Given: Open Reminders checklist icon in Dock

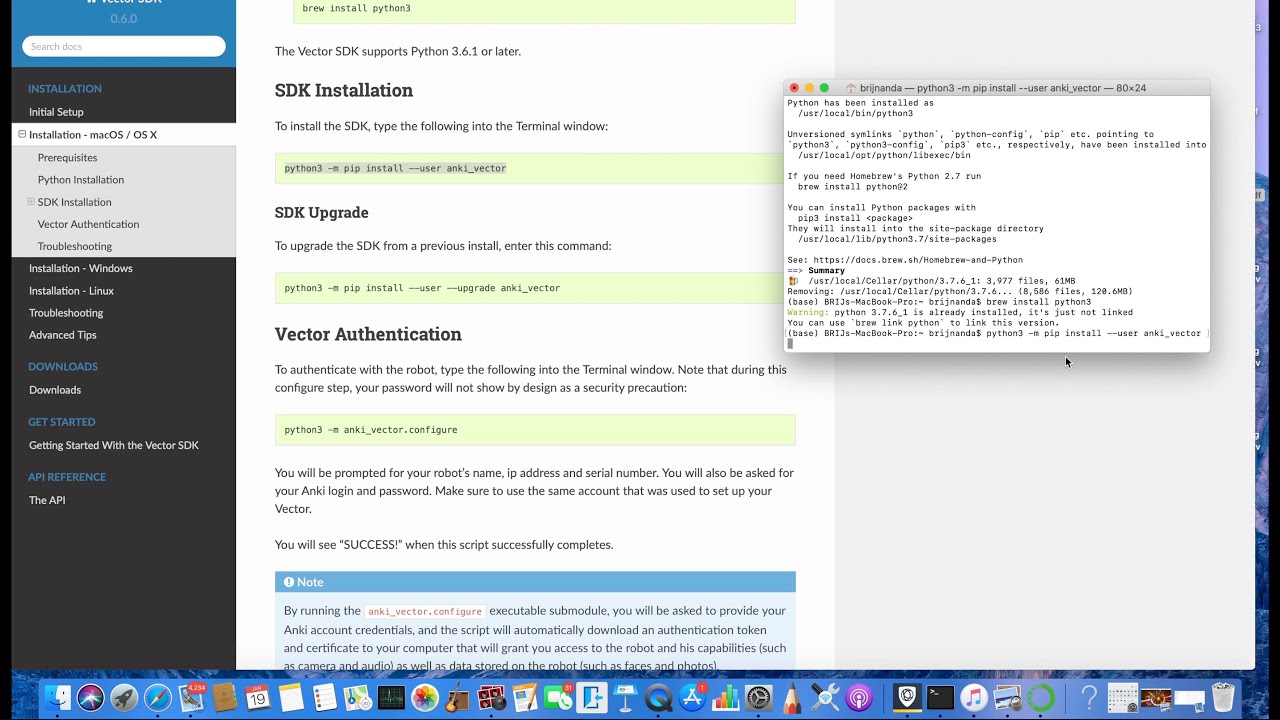Looking at the screenshot, I should tap(324, 697).
